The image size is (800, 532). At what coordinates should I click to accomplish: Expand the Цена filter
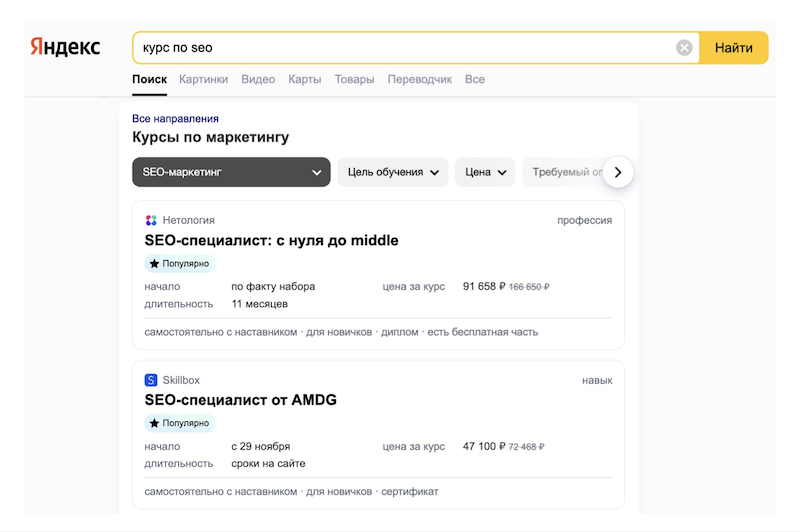click(x=485, y=172)
